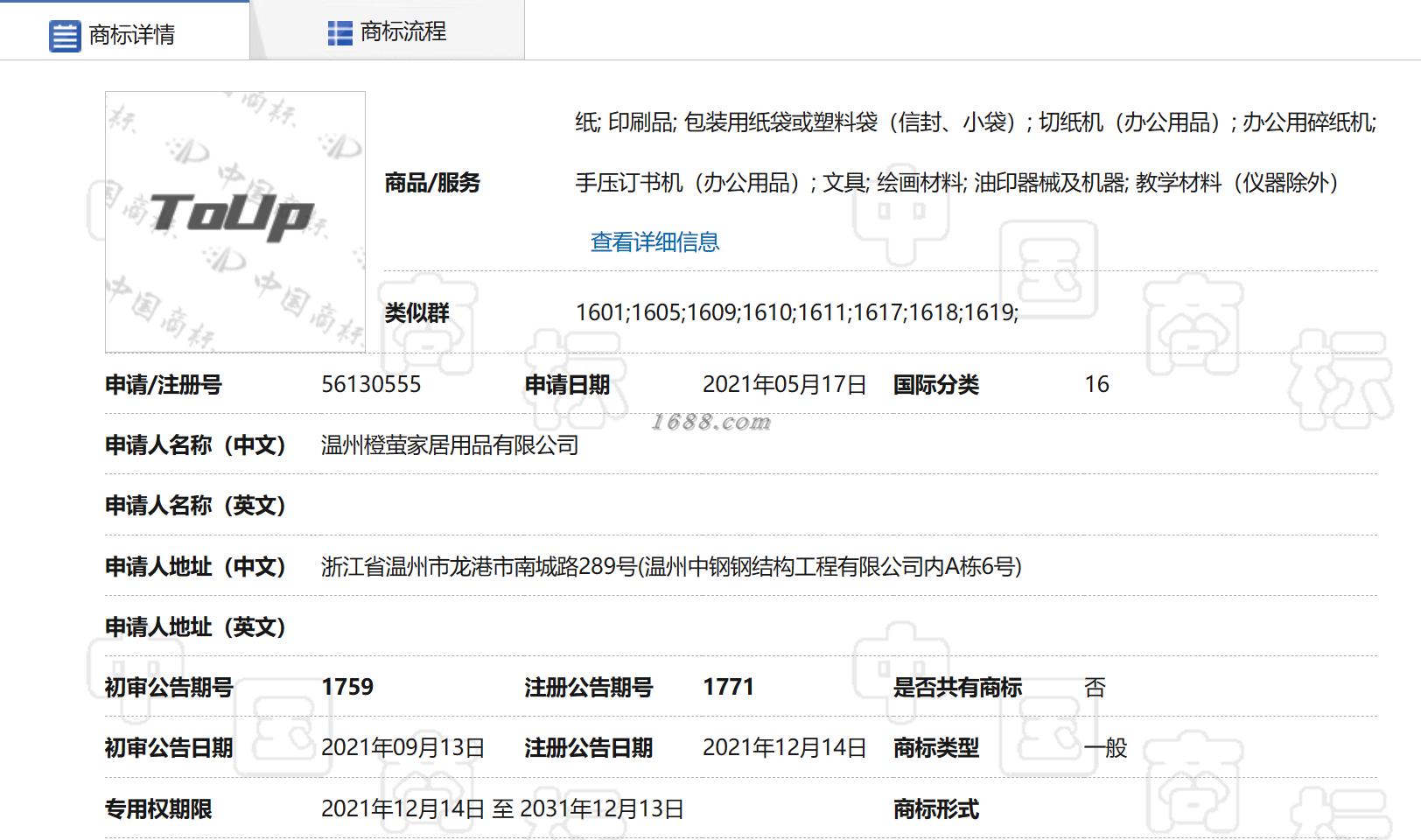
Task: Click the 初审公告期号 value 1759
Action: click(347, 687)
